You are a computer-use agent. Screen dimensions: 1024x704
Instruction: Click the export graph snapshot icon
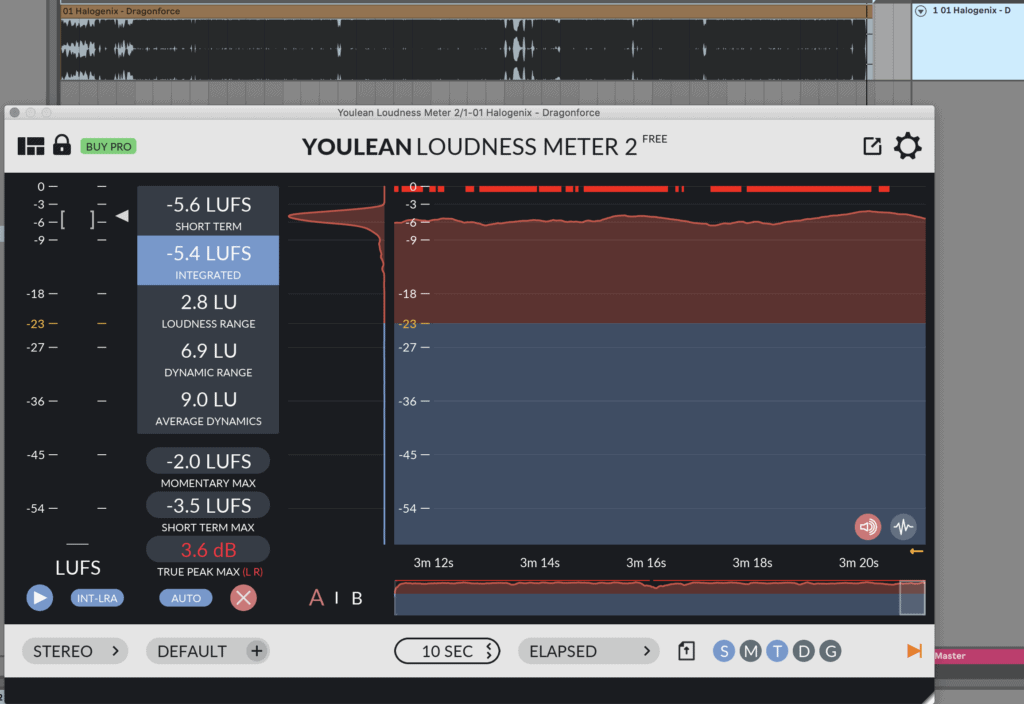tap(686, 651)
